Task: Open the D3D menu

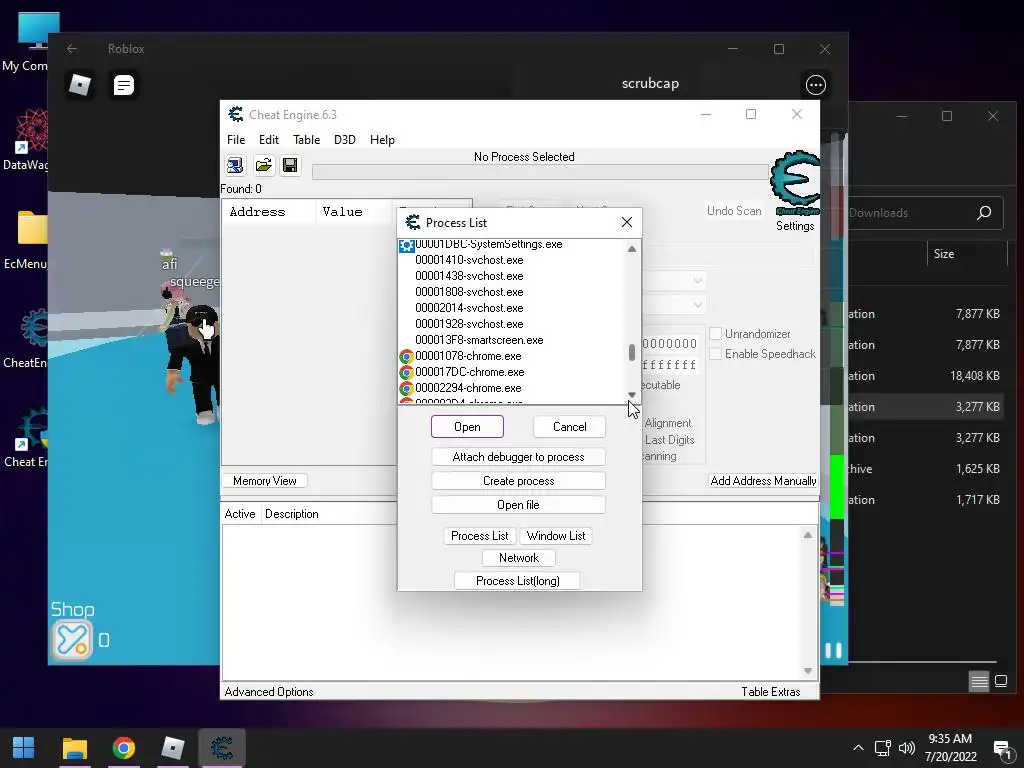Action: click(x=345, y=140)
